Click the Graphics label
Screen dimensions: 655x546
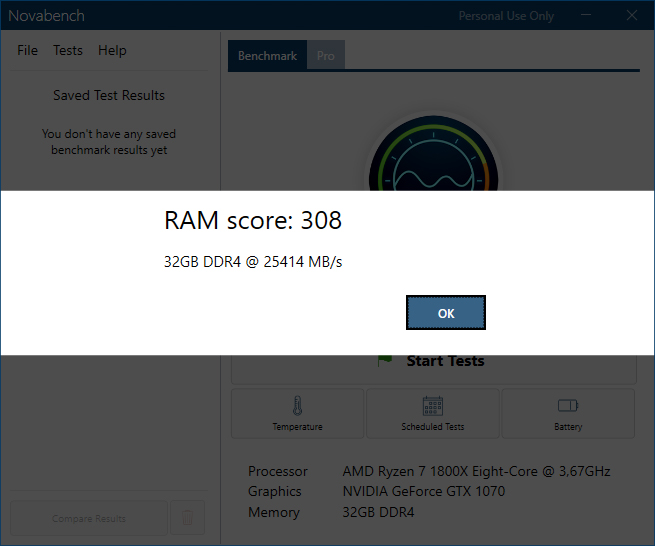coord(274,492)
